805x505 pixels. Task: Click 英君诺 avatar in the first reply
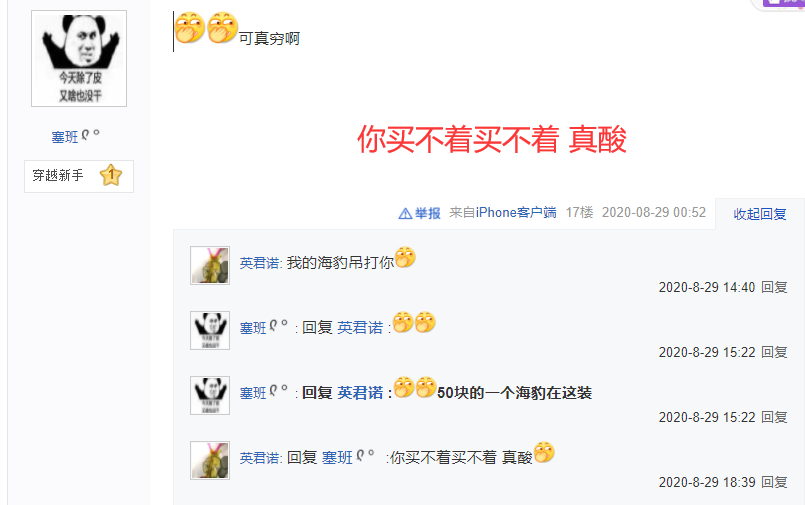click(210, 265)
